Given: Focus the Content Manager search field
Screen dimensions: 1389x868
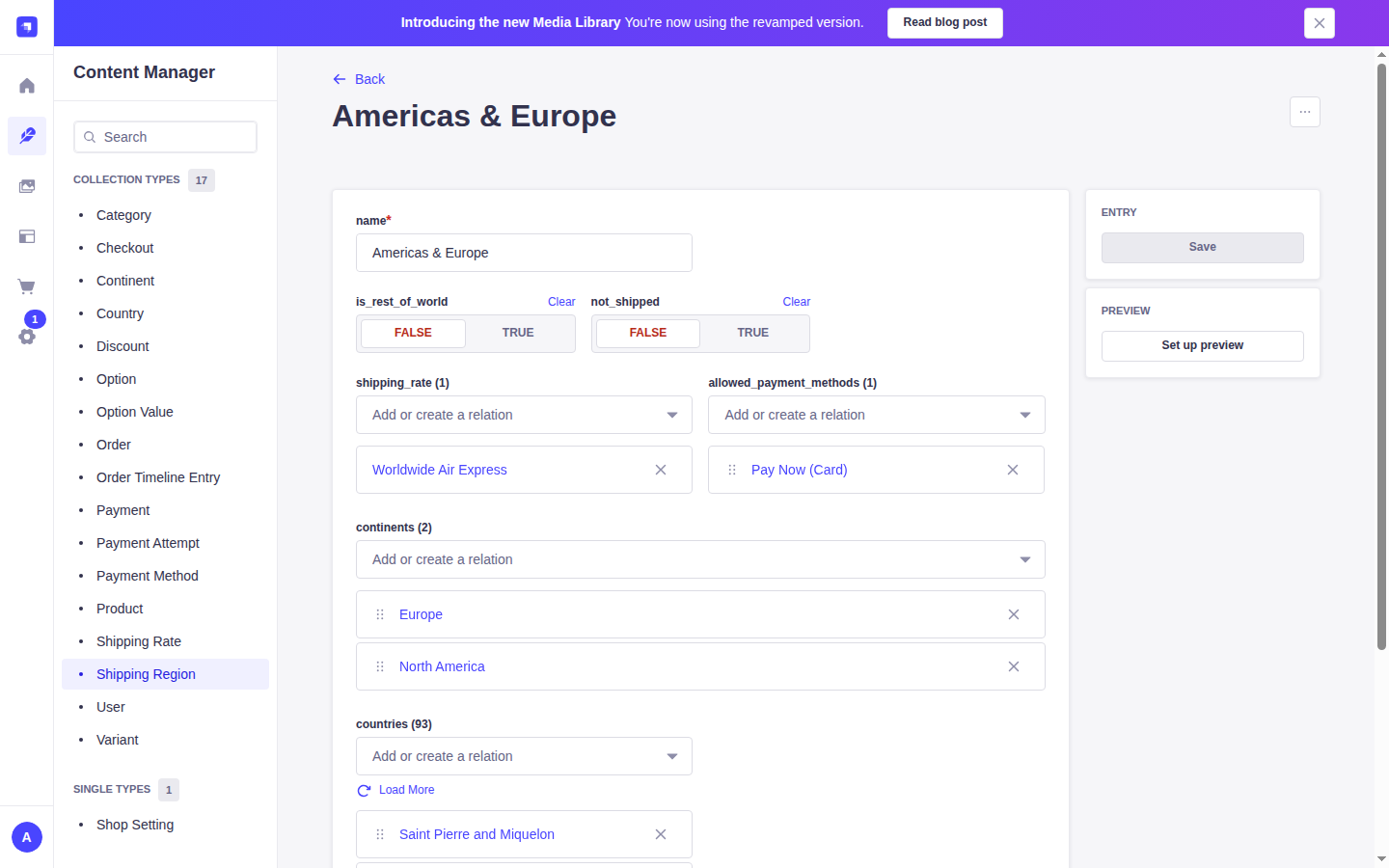Looking at the screenshot, I should (165, 137).
